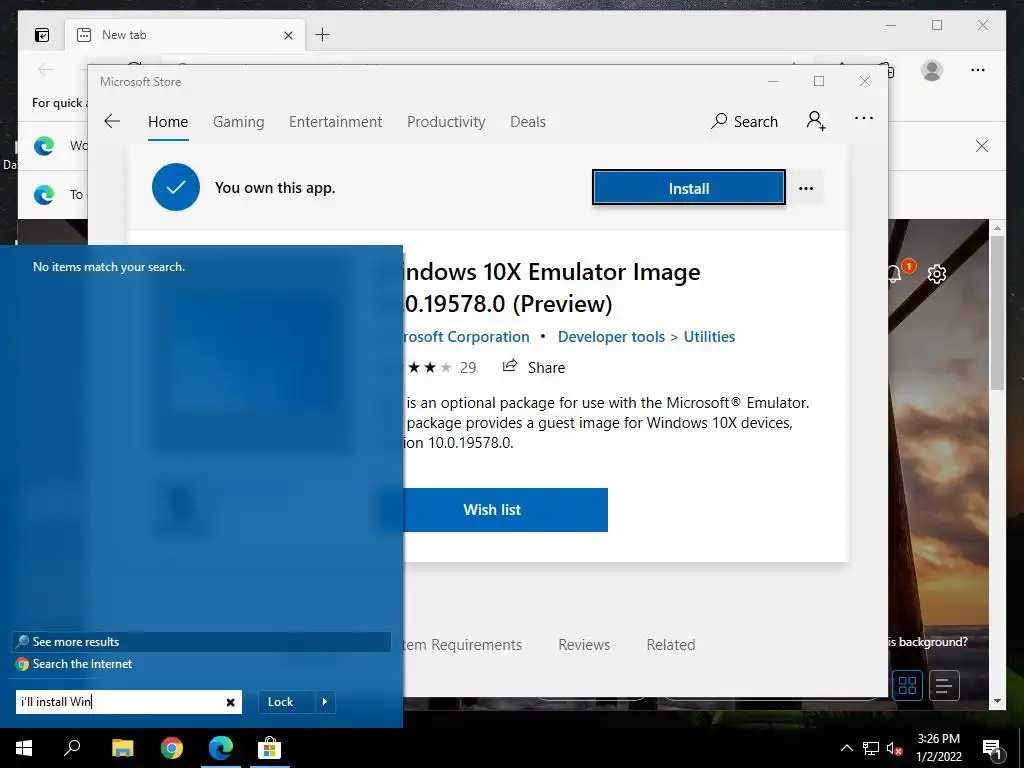
Task: Show hidden system tray icons
Action: pyautogui.click(x=846, y=748)
